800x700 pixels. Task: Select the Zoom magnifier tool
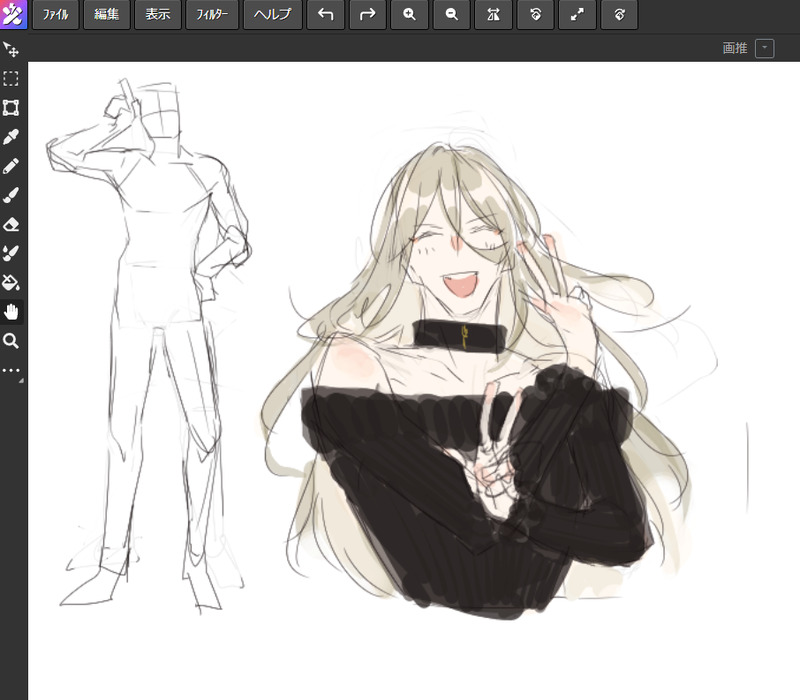coord(11,341)
